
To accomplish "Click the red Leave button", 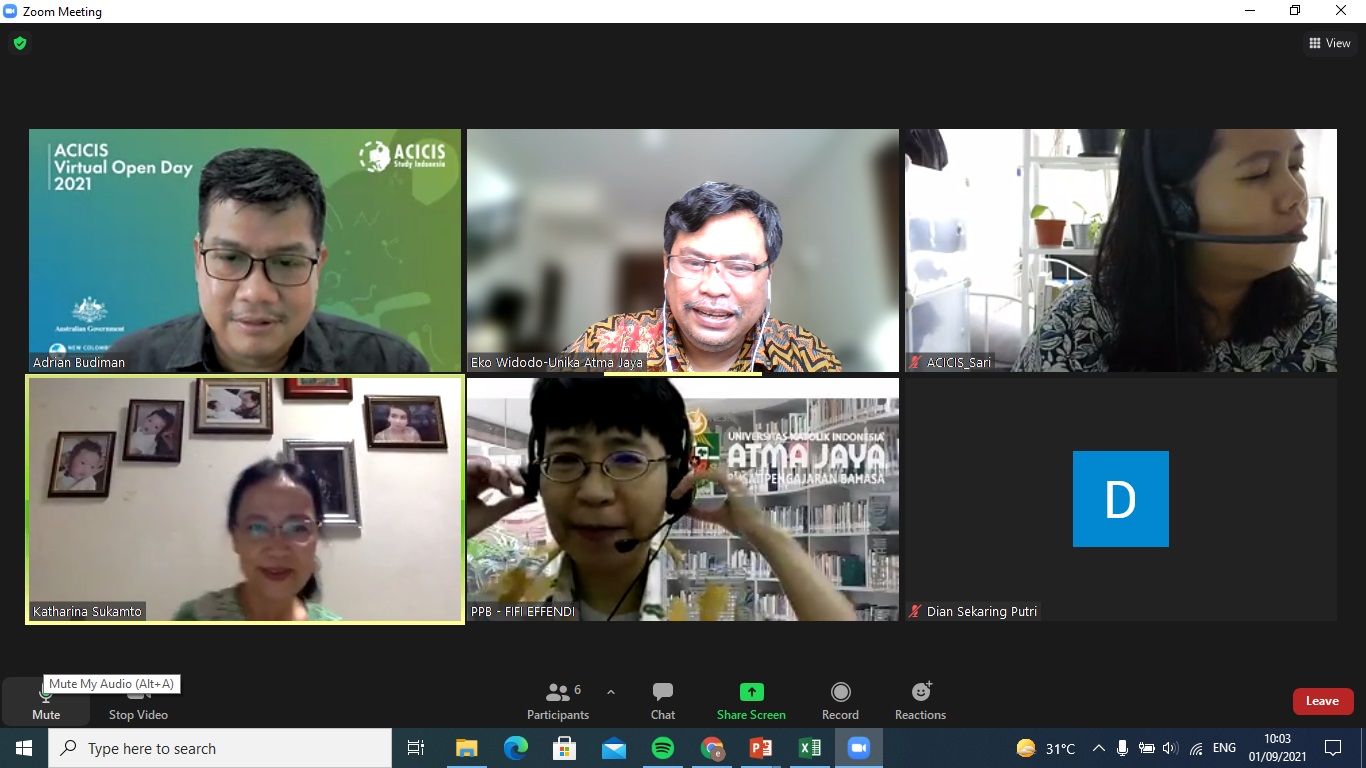I will pos(1322,701).
